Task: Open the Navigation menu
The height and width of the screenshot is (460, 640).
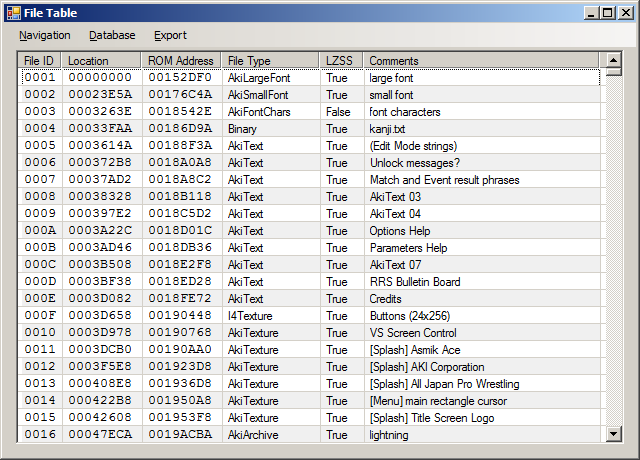Action: pyautogui.click(x=44, y=35)
